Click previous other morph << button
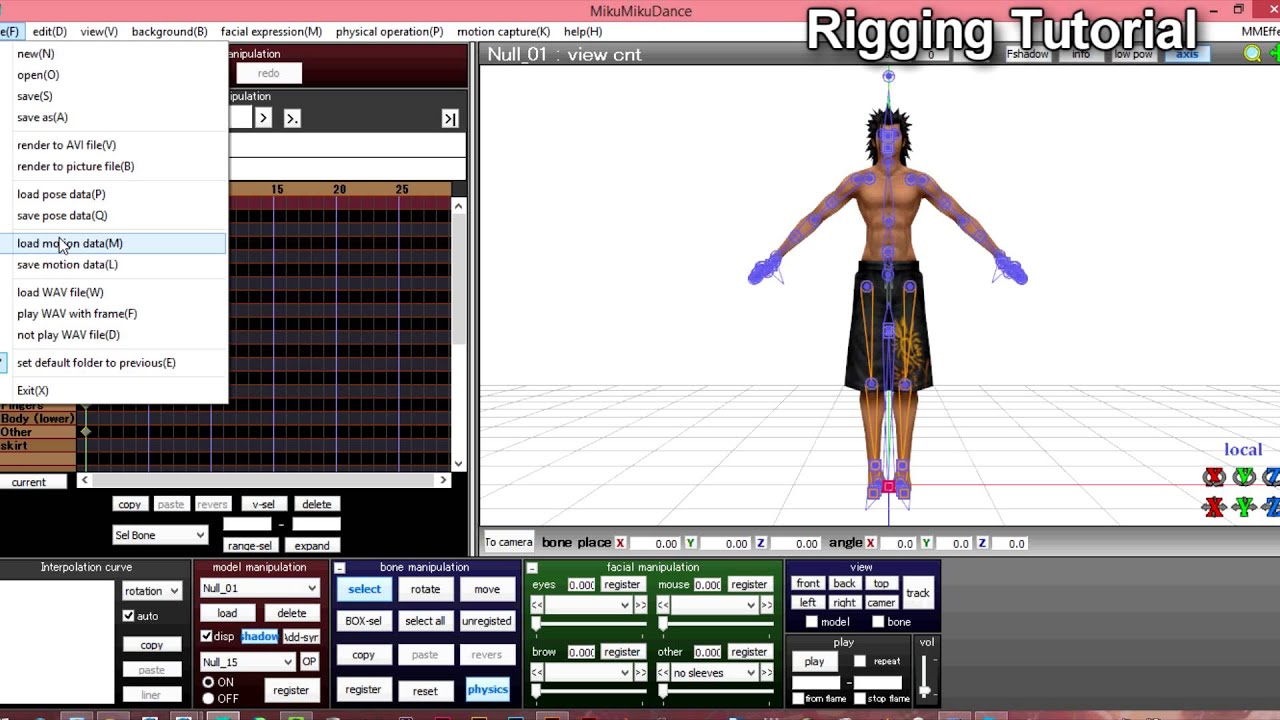The image size is (1280, 720). (x=663, y=673)
